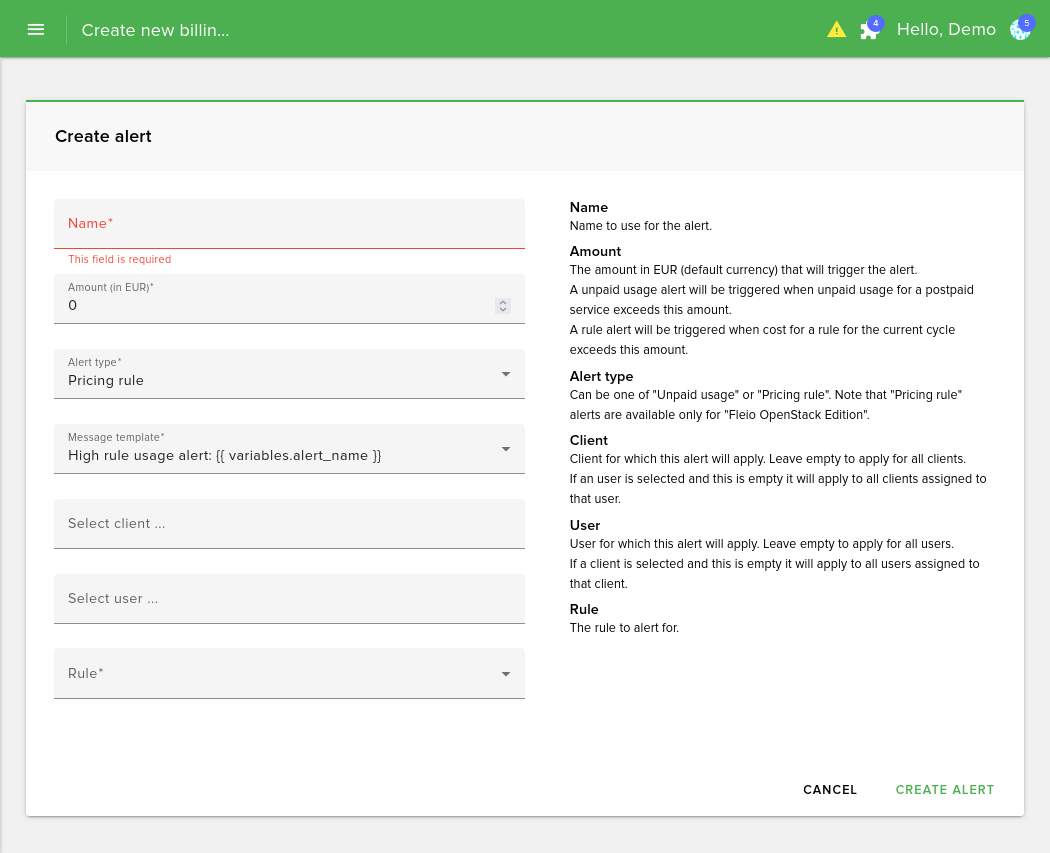Click the dropdown arrow in Message template

(505, 449)
